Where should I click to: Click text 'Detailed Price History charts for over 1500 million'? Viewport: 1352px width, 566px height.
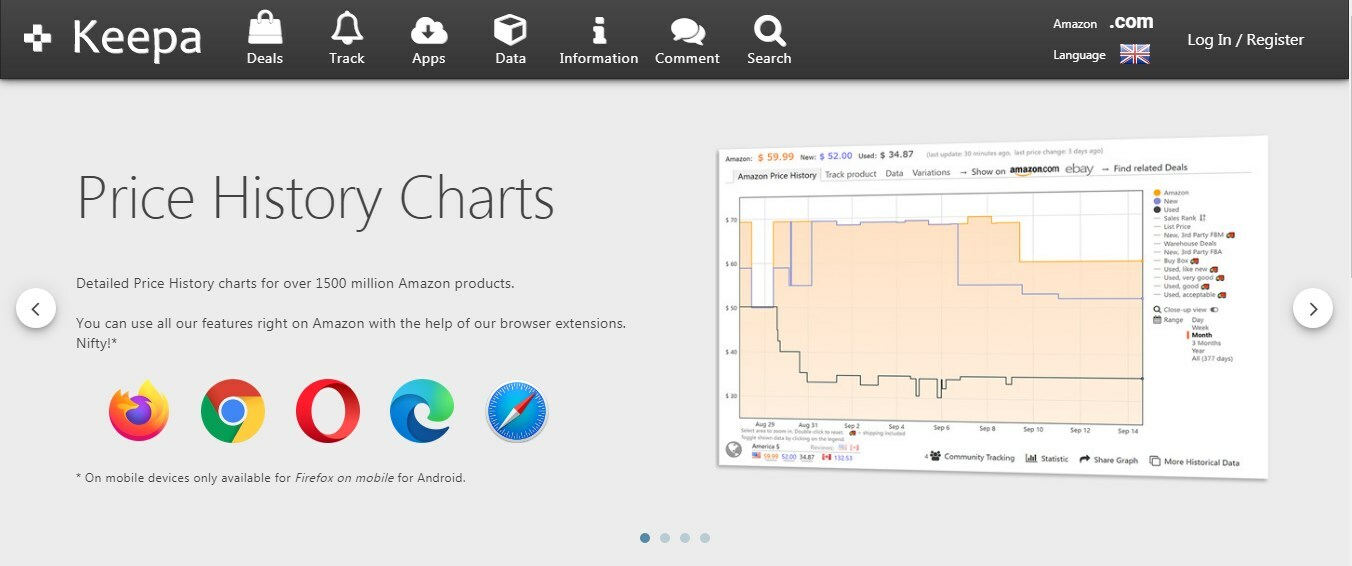[244, 283]
